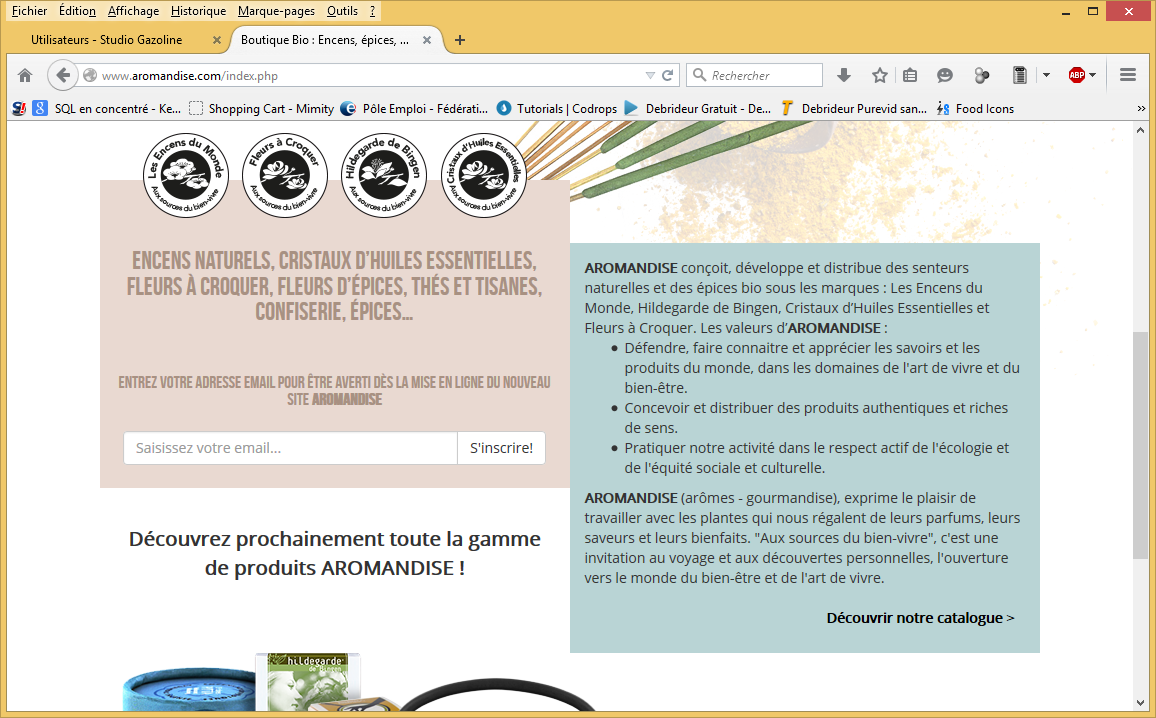This screenshot has width=1156, height=718.
Task: Expand the Adblock Plus dropdown arrow
Action: [1093, 75]
